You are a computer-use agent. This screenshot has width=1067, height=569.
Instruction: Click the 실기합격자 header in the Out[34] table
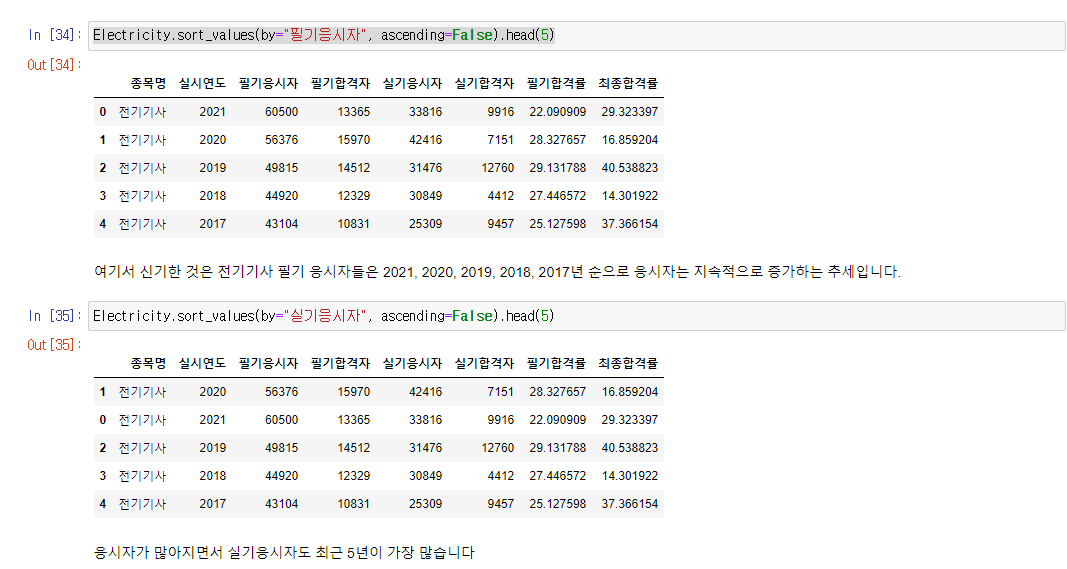(485, 83)
